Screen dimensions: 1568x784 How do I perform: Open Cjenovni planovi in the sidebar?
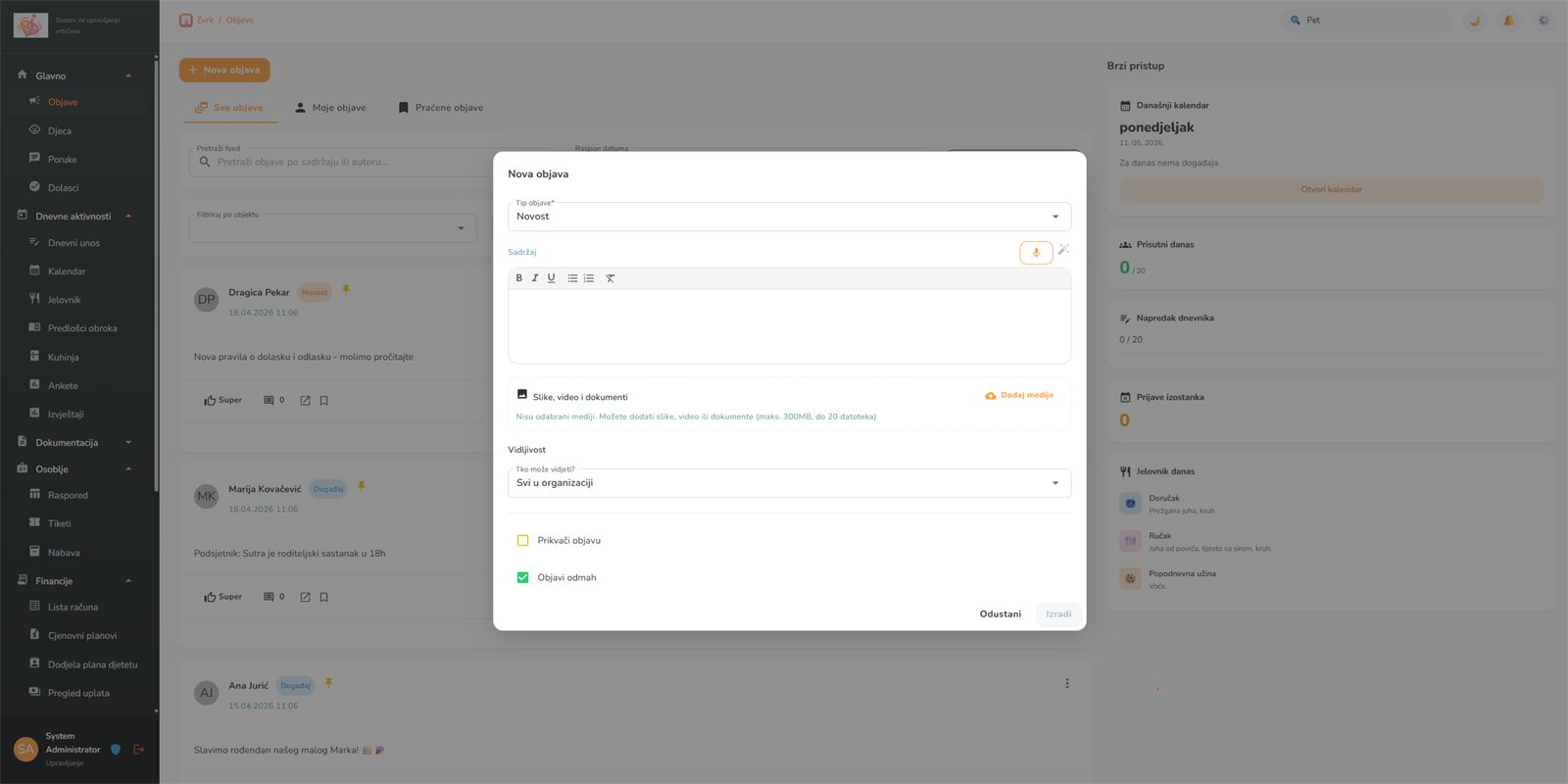[82, 635]
